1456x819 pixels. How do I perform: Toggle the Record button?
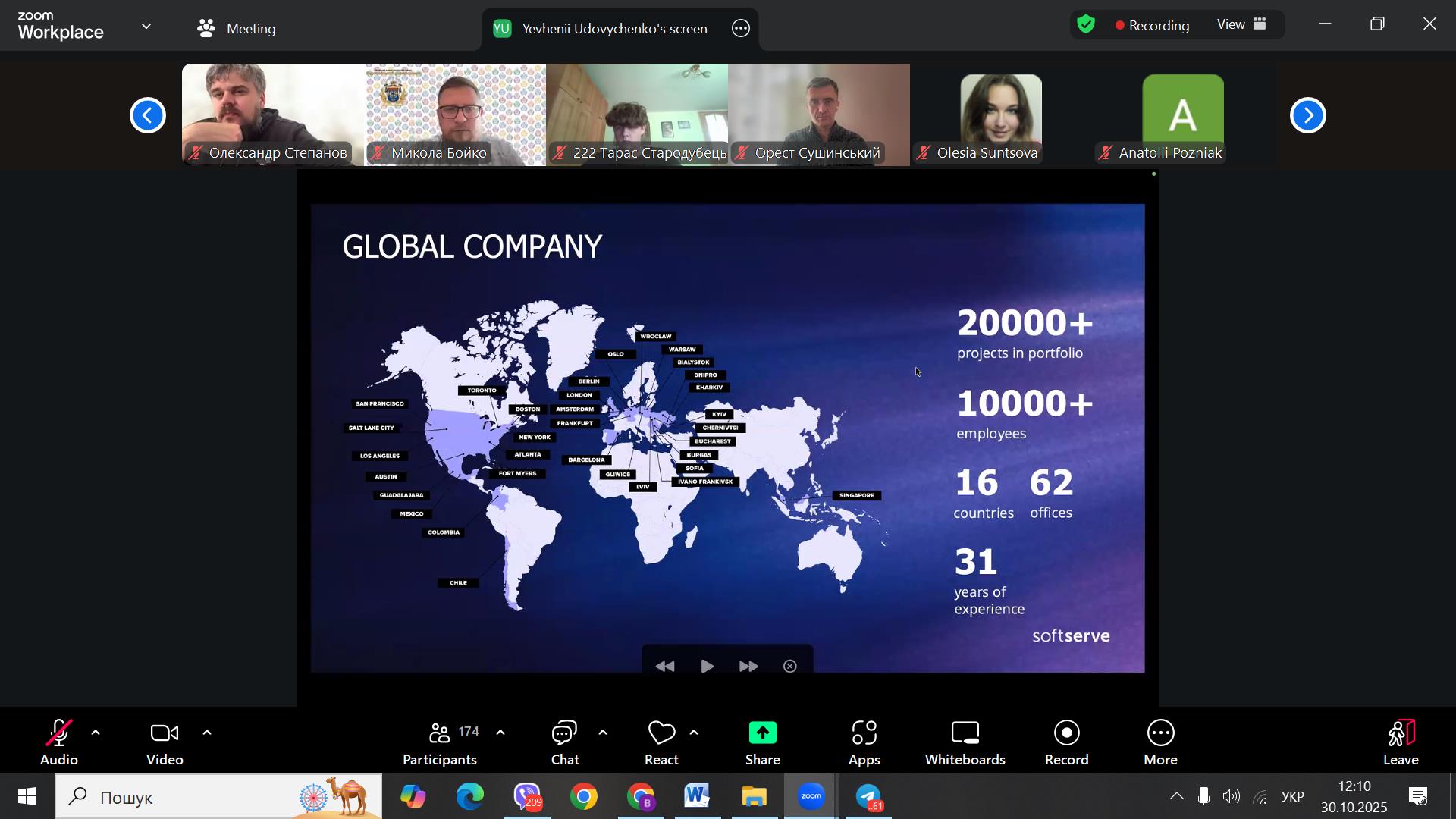click(1066, 742)
